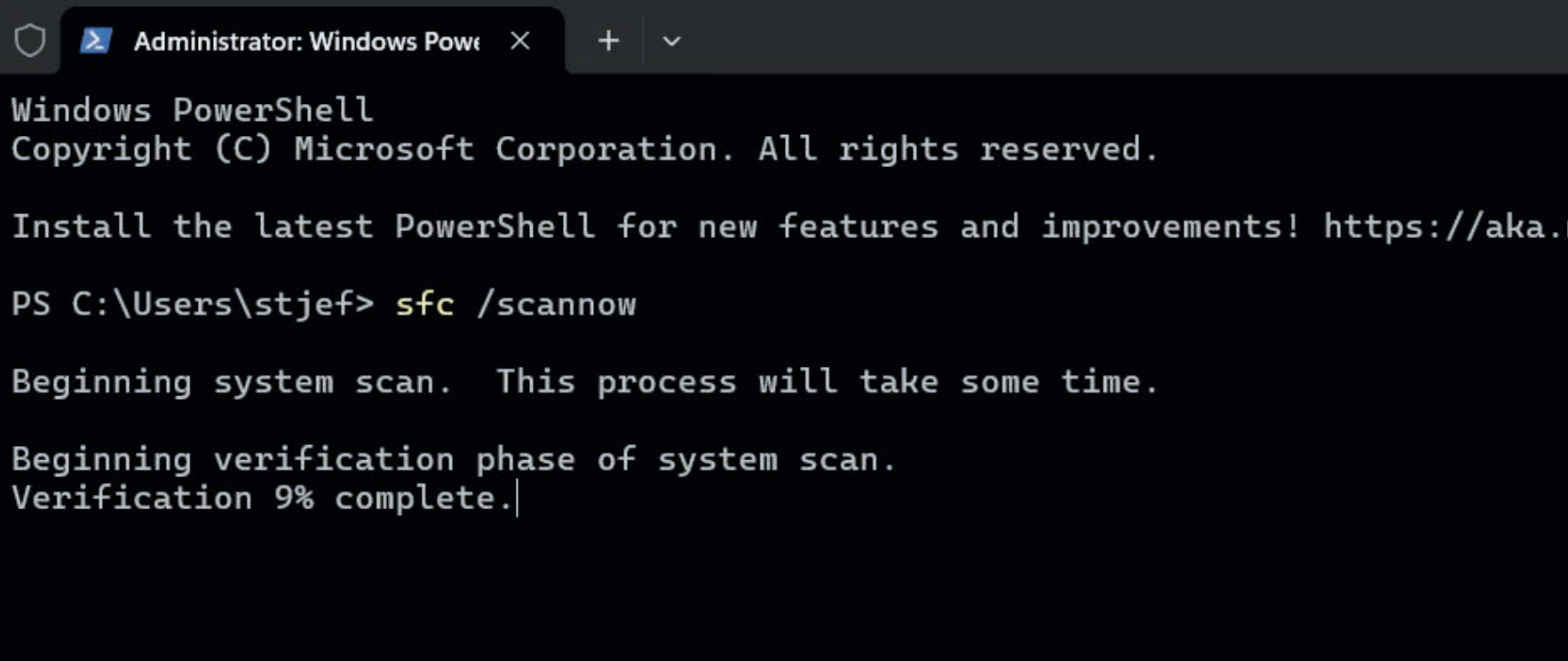Click the /scannow parameter text
This screenshot has width=1568, height=661.
point(557,305)
